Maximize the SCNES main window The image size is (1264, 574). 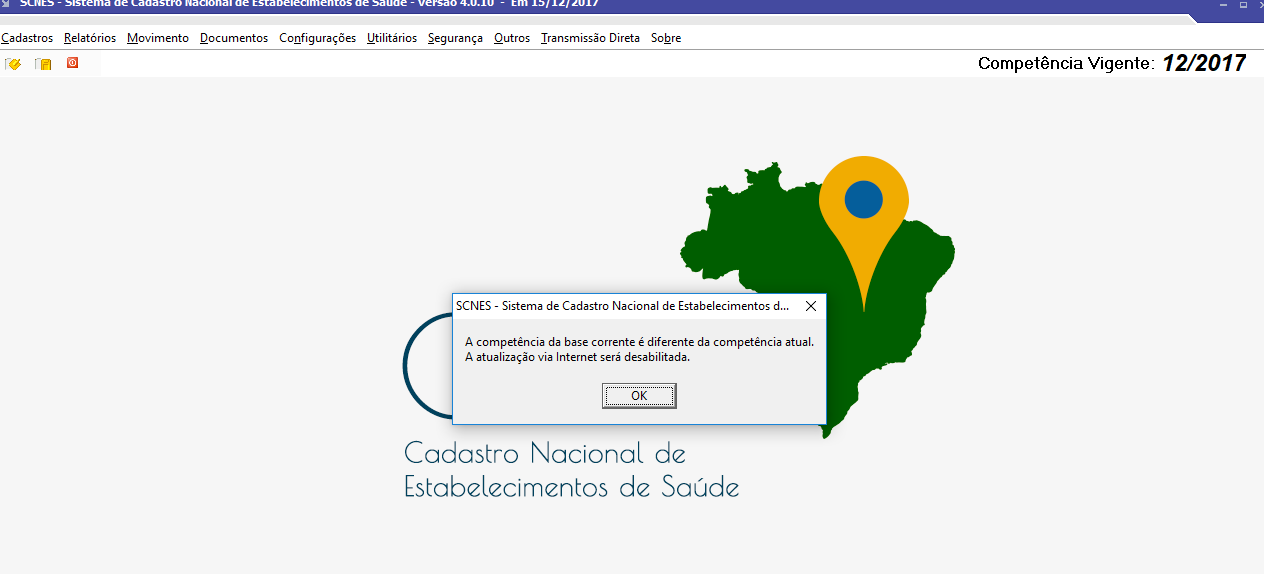(1243, 4)
